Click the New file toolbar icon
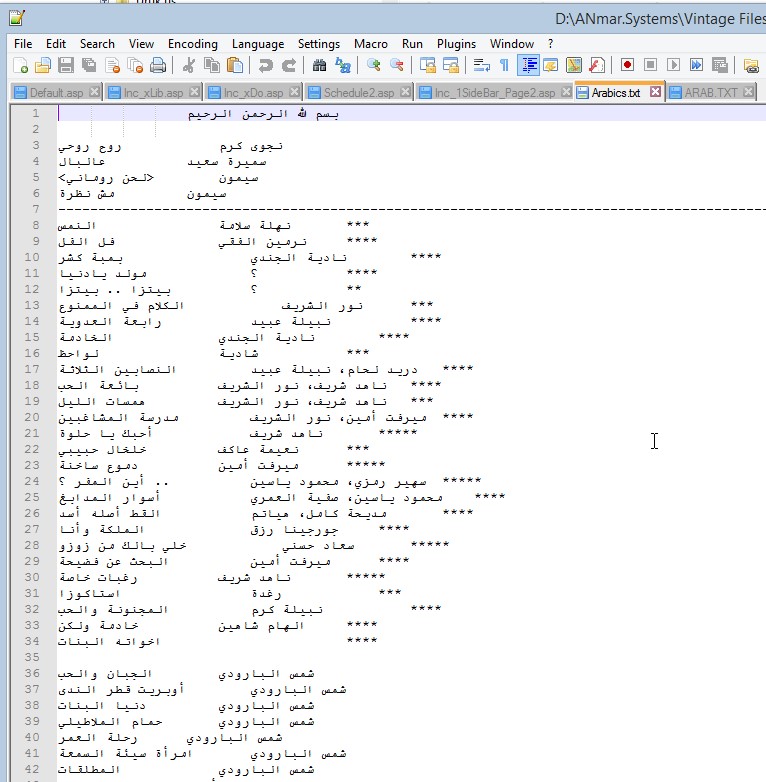Image resolution: width=766 pixels, height=782 pixels. click(21, 66)
